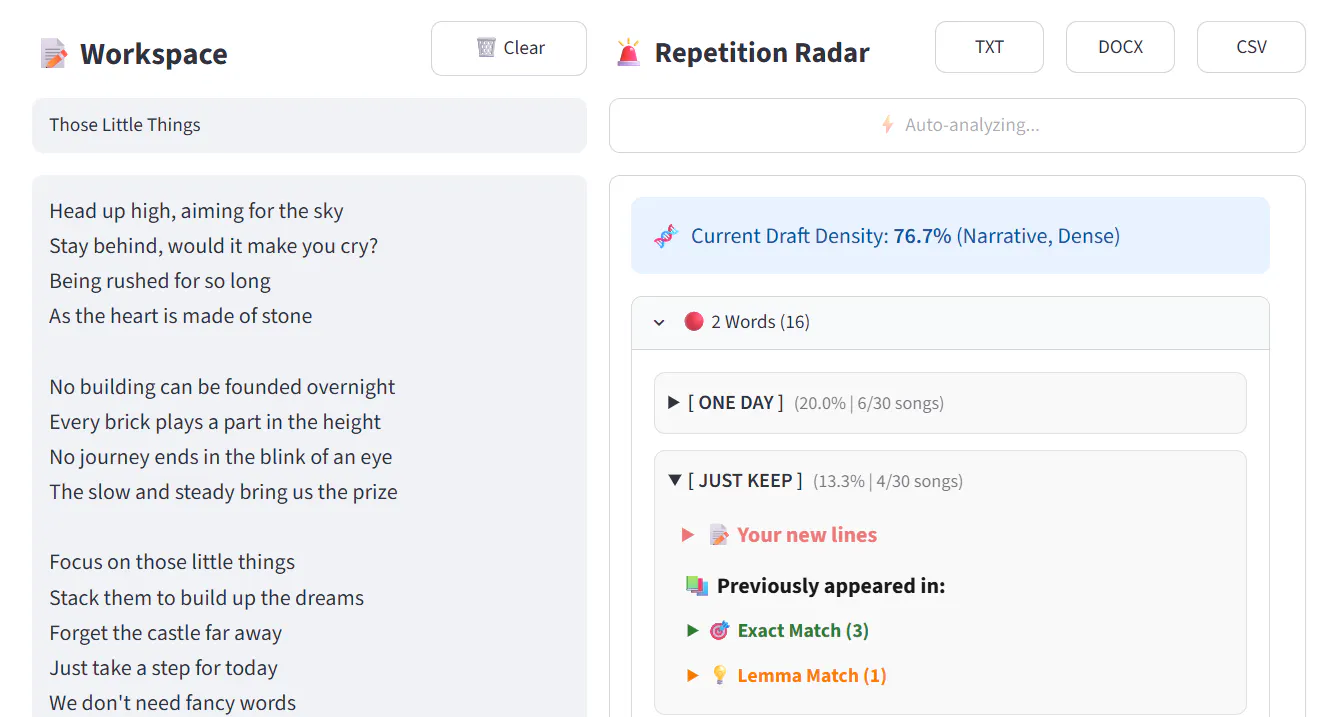This screenshot has width=1317, height=717.
Task: Click the line 'Forget the castle far away'
Action: (166, 633)
